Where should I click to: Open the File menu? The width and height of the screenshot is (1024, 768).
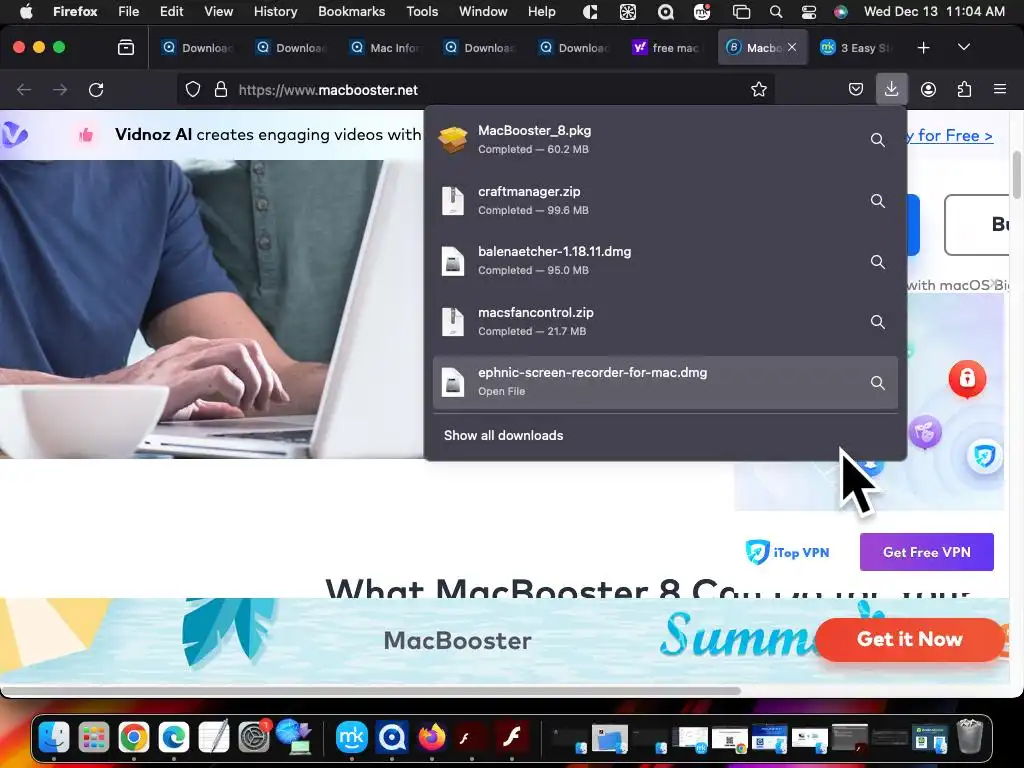(128, 11)
